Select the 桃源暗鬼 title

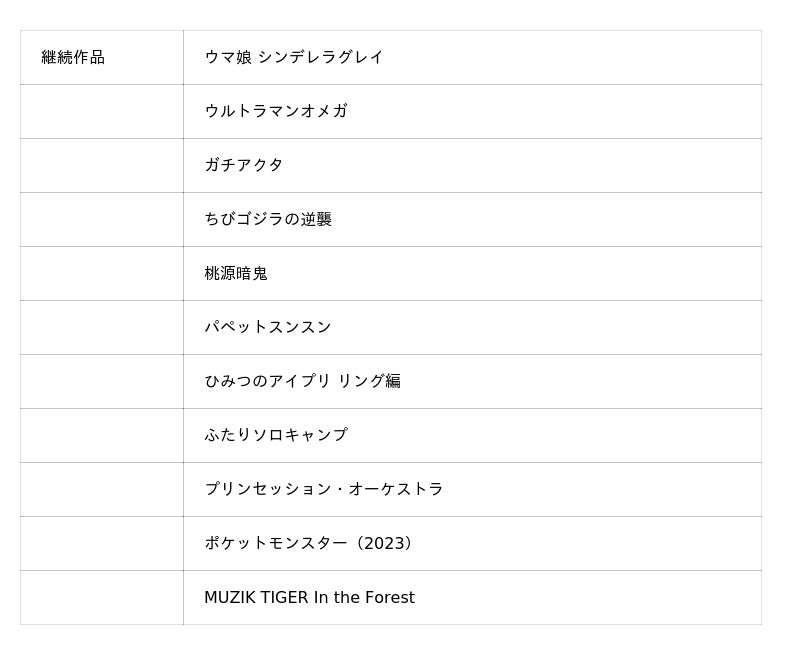pyautogui.click(x=236, y=273)
